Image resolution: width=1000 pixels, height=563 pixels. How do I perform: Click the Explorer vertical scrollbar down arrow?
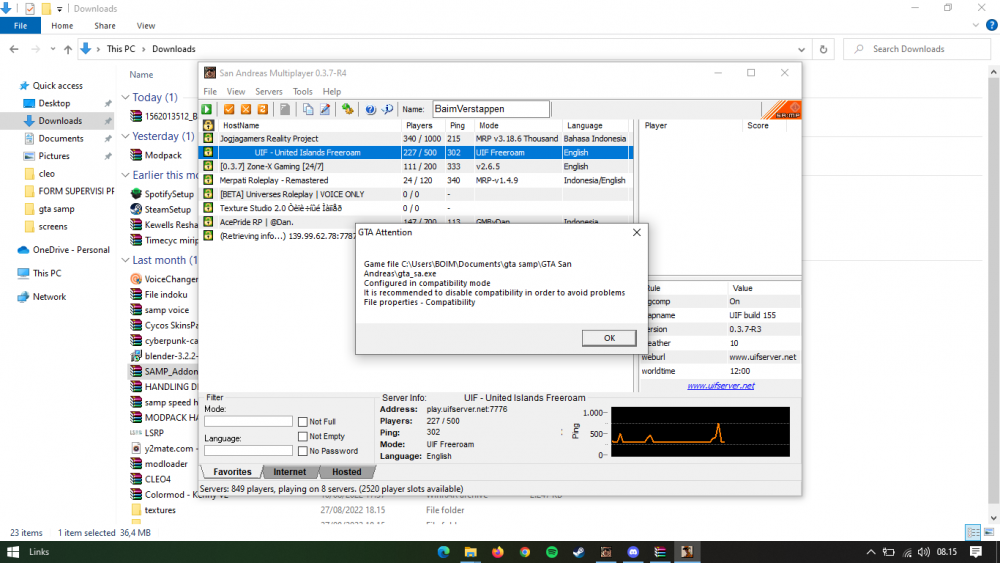tap(994, 518)
